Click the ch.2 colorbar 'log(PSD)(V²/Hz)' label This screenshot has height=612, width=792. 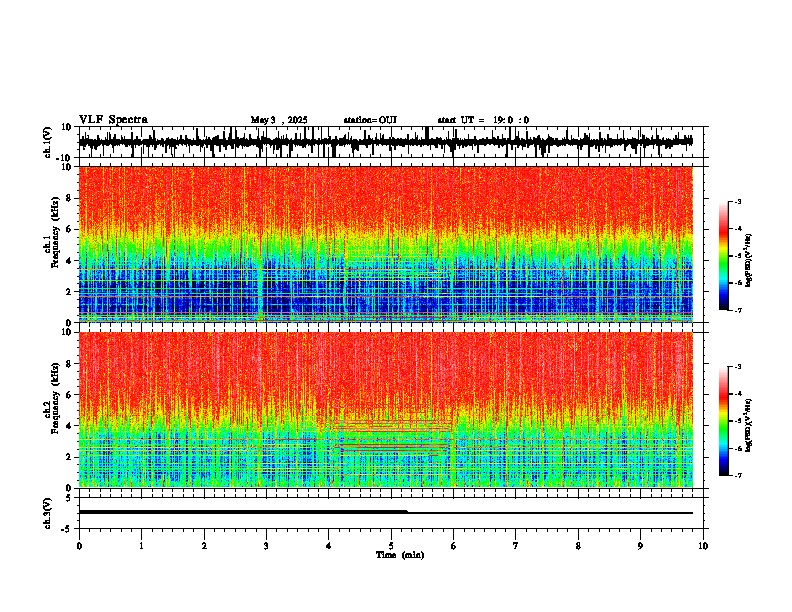[x=749, y=426]
